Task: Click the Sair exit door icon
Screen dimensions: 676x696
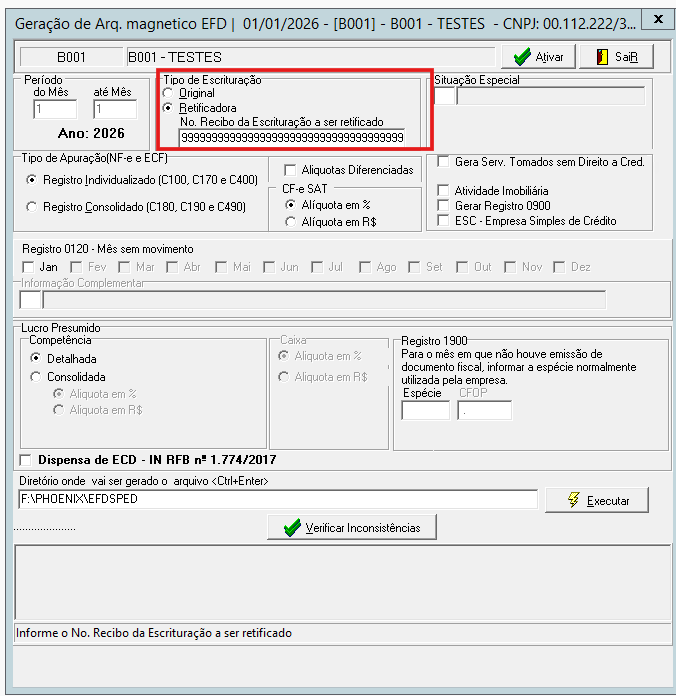Action: (x=602, y=57)
